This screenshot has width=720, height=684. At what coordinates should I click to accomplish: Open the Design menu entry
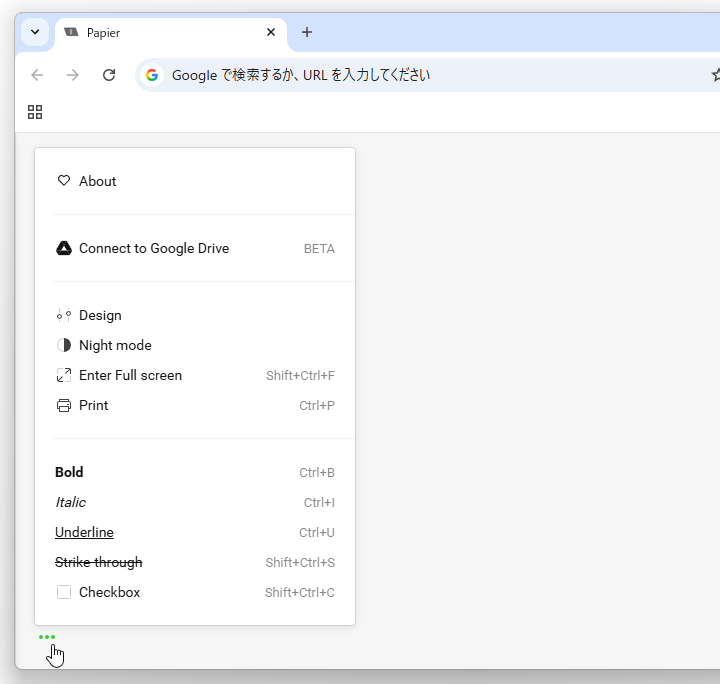point(100,315)
